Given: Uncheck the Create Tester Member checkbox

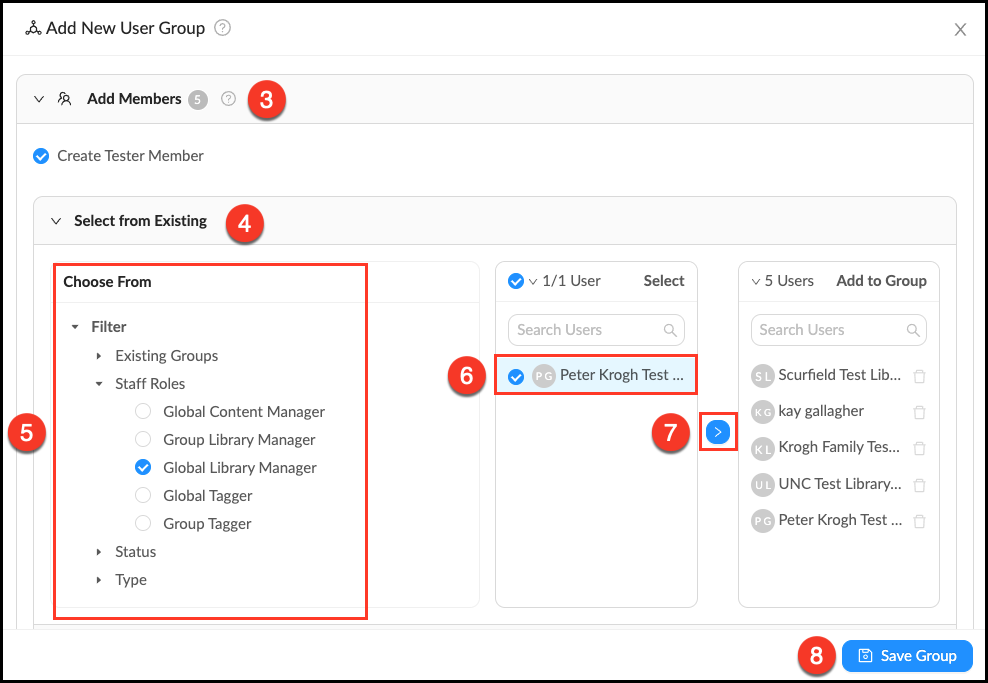Looking at the screenshot, I should (x=40, y=155).
